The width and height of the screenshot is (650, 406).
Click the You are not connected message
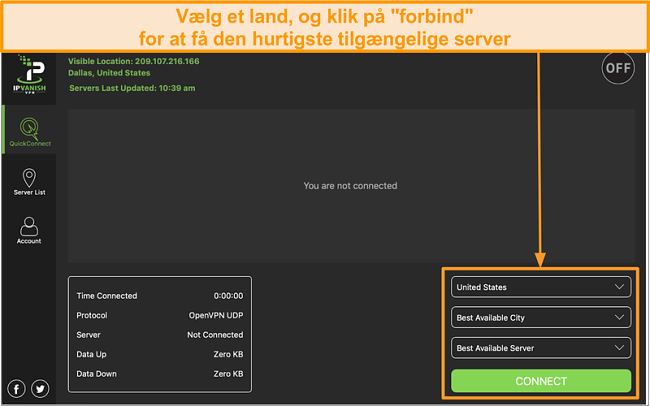coord(350,186)
